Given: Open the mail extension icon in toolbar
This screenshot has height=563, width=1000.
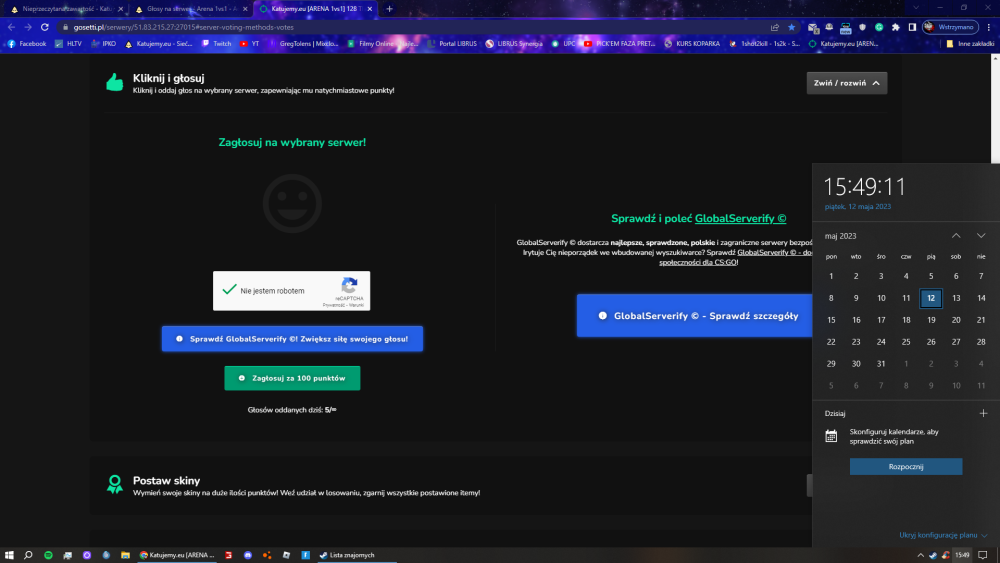Looking at the screenshot, I should click(812, 27).
